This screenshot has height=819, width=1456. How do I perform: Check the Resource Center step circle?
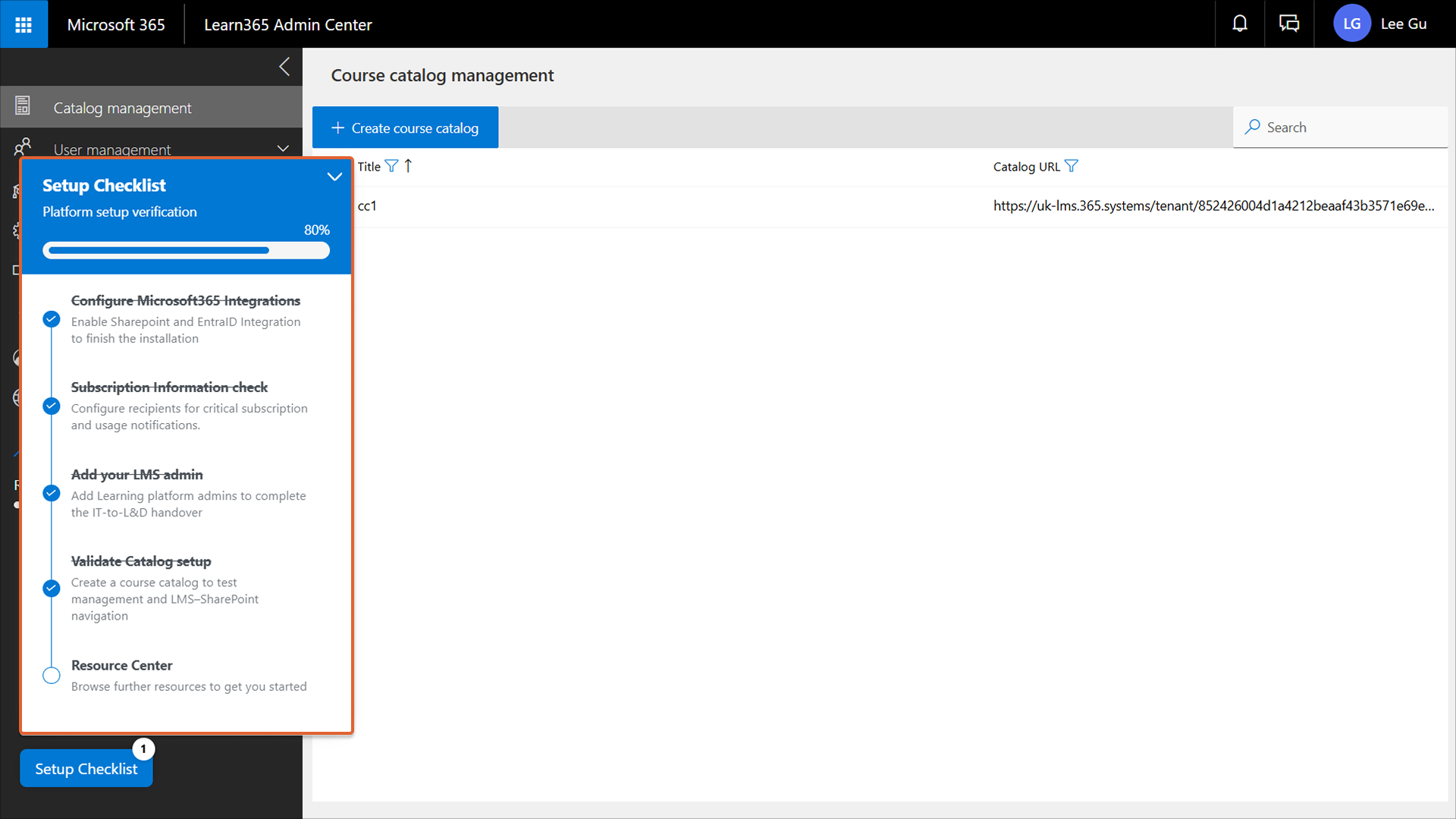tap(52, 675)
